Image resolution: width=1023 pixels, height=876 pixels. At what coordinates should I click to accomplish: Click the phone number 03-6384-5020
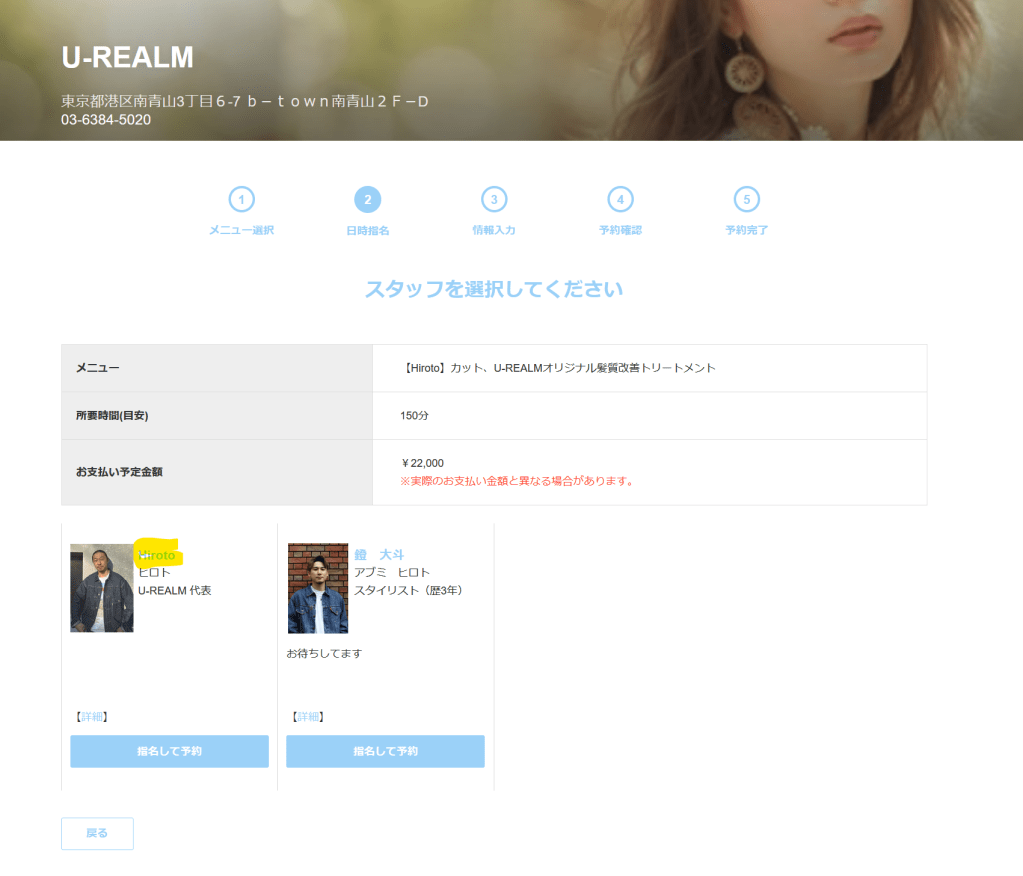(x=106, y=120)
